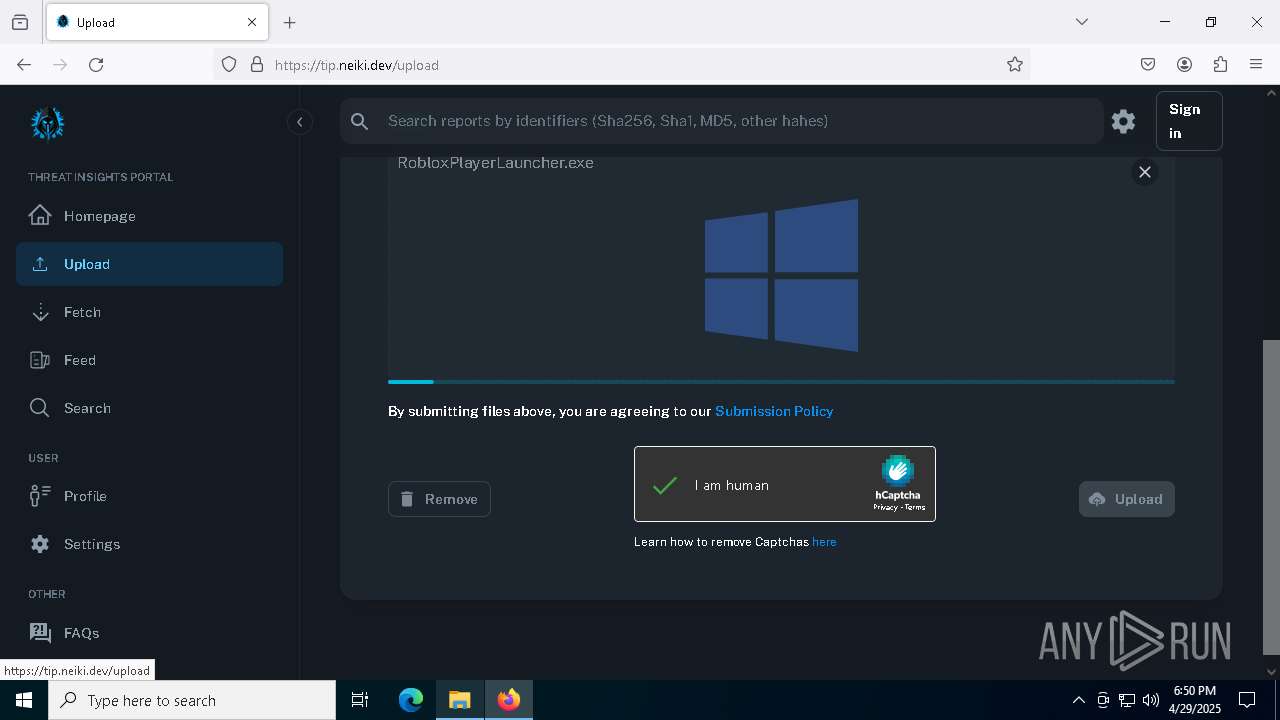Open the extensions puzzle icon
This screenshot has height=720, width=1280.
coord(1220,64)
